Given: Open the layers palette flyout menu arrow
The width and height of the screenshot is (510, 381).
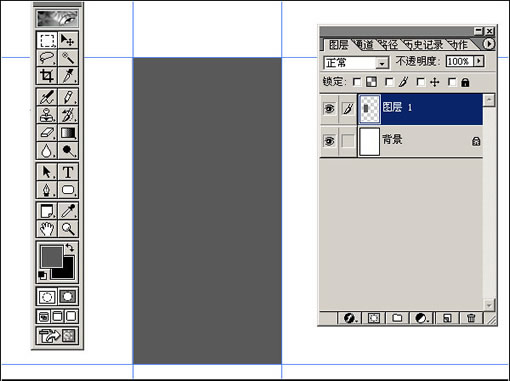Looking at the screenshot, I should (489, 44).
